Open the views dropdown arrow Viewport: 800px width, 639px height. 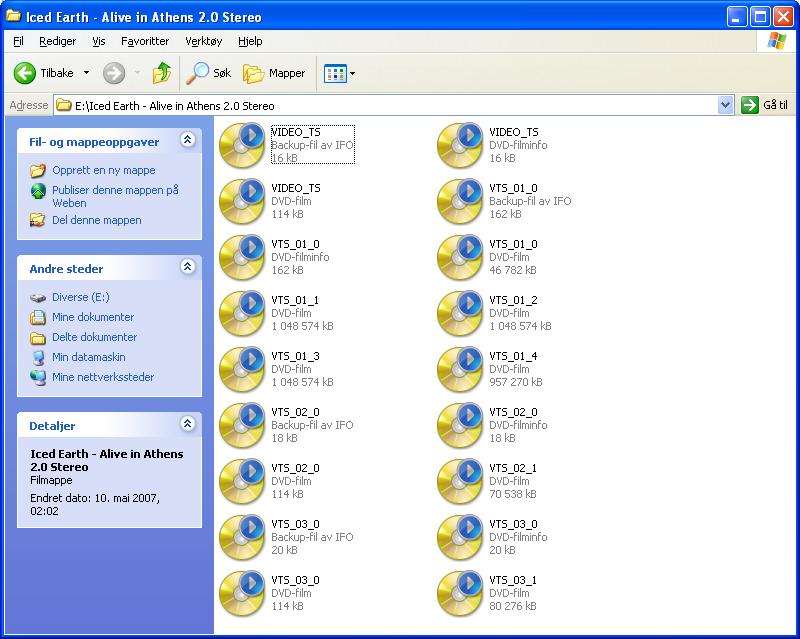click(353, 73)
